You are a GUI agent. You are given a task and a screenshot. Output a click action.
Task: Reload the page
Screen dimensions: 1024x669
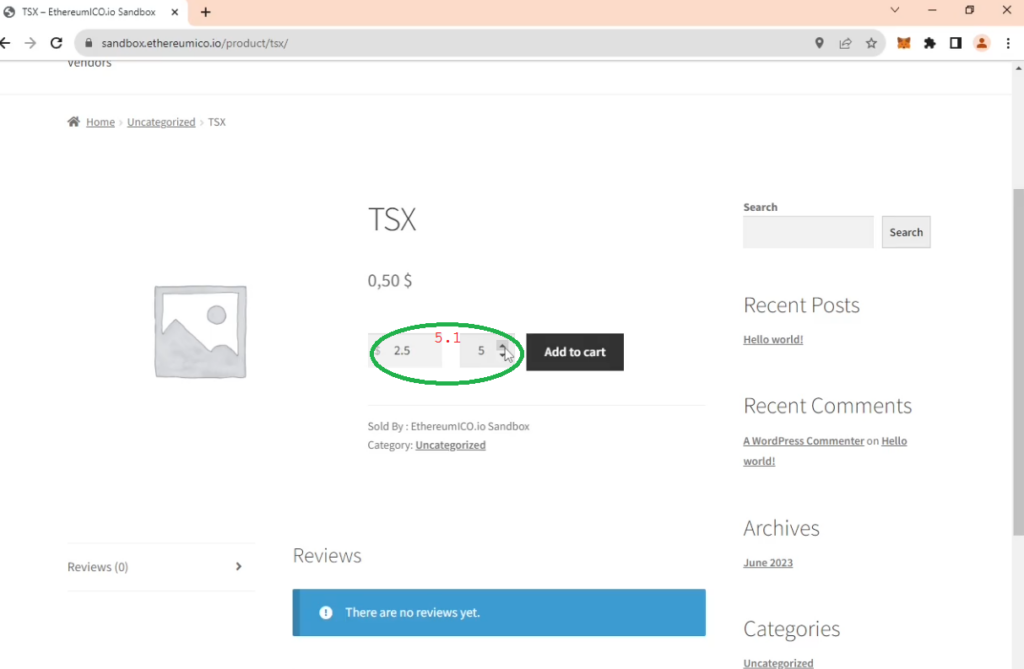click(x=56, y=43)
